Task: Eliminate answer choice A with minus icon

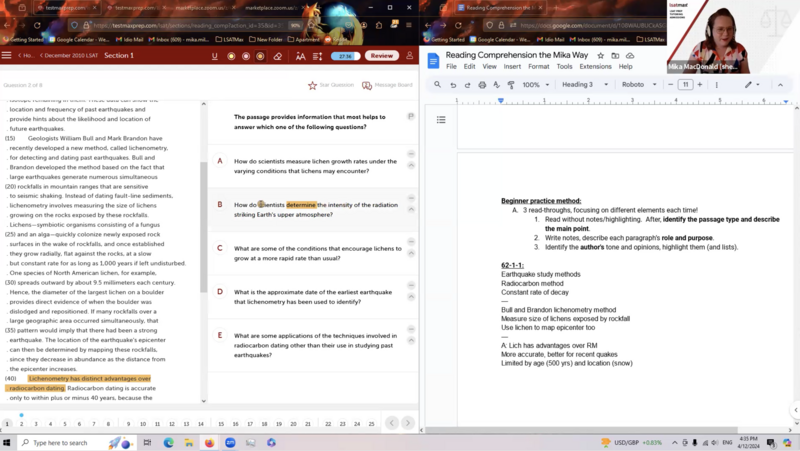Action: click(411, 154)
